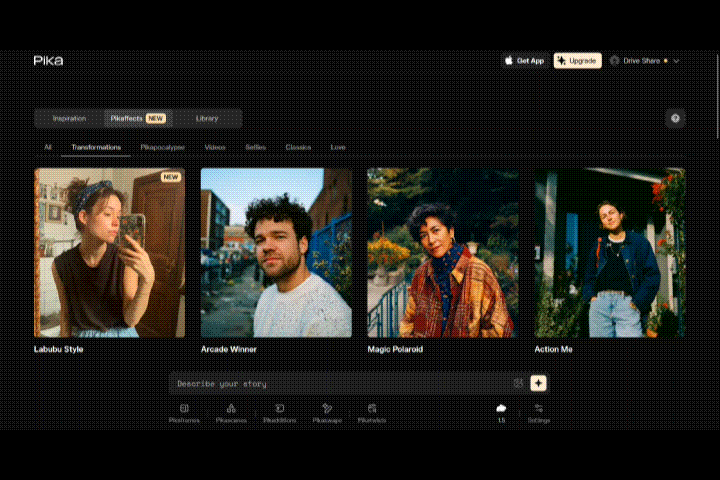Click the sparkle generate button
720x480 pixels.
coord(538,383)
